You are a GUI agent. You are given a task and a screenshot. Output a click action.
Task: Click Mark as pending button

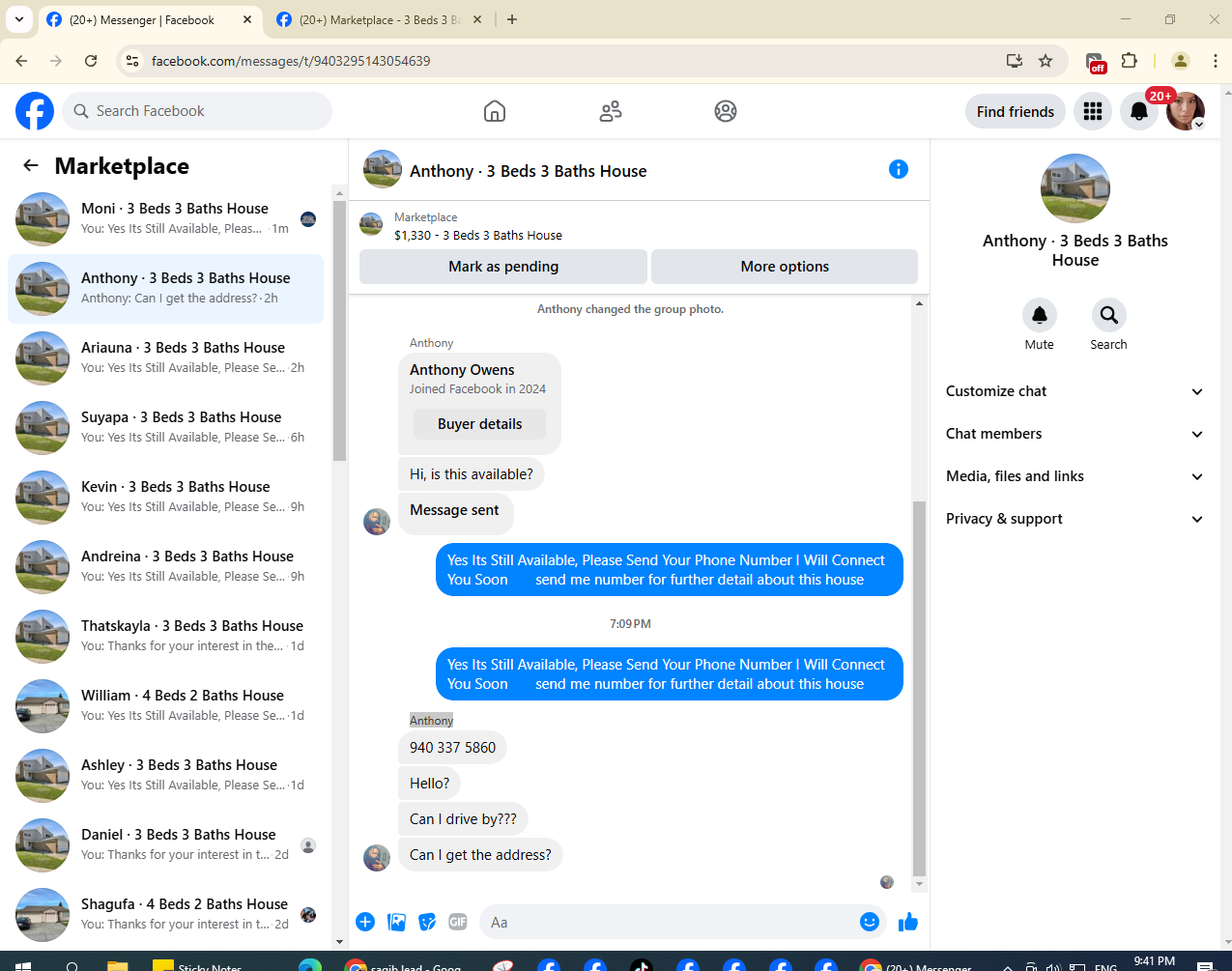pos(503,267)
